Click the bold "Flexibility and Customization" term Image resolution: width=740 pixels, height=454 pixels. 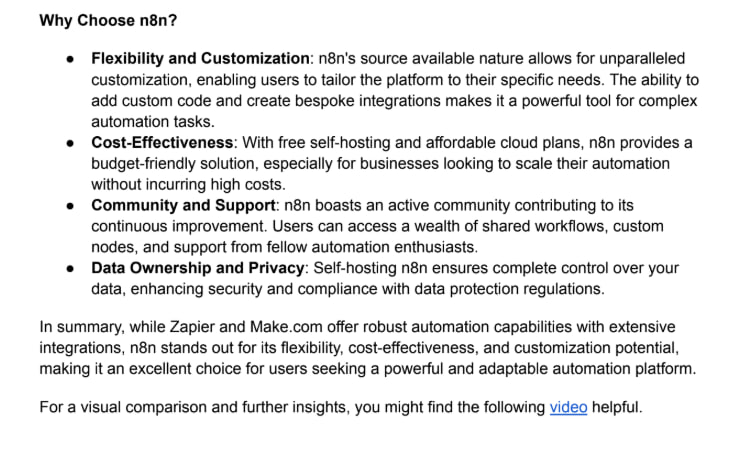coord(200,58)
